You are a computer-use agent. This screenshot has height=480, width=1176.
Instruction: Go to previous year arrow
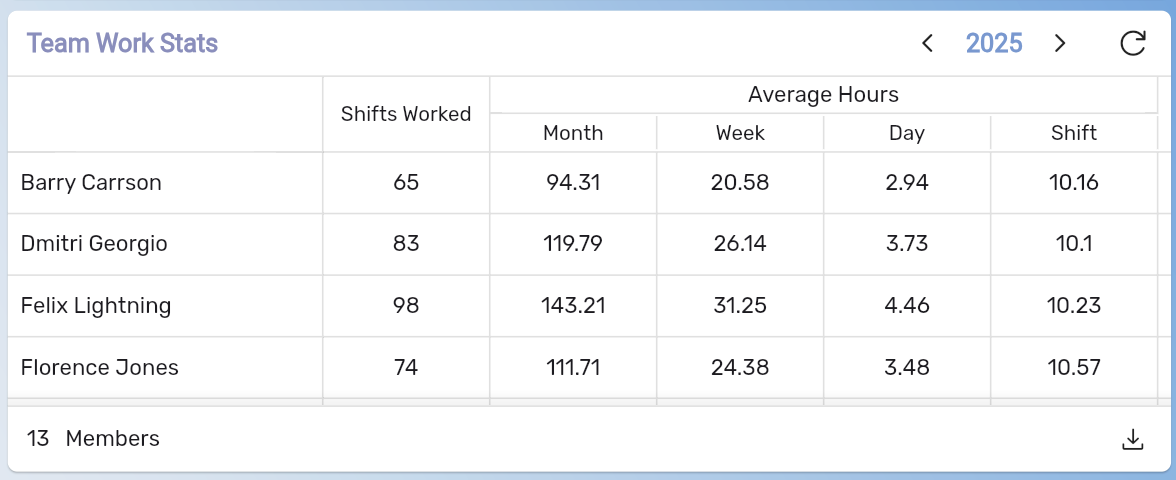927,43
